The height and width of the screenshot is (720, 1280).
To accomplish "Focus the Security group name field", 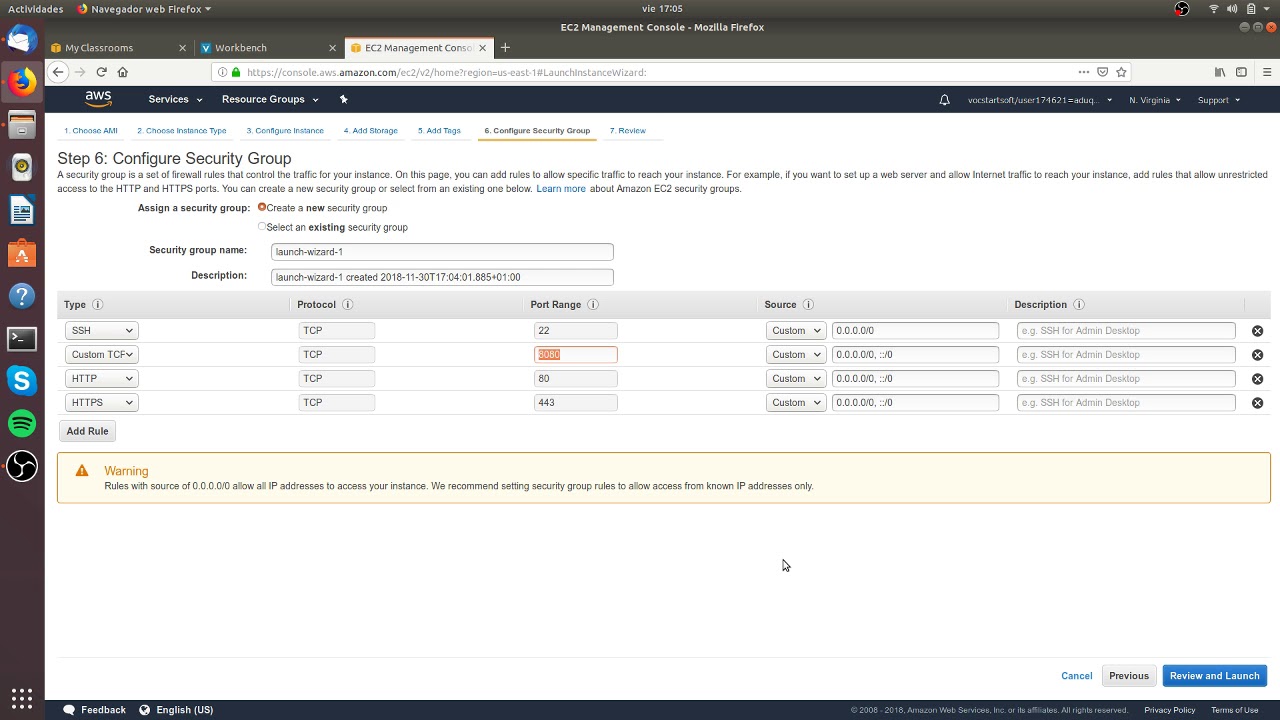I will [442, 252].
